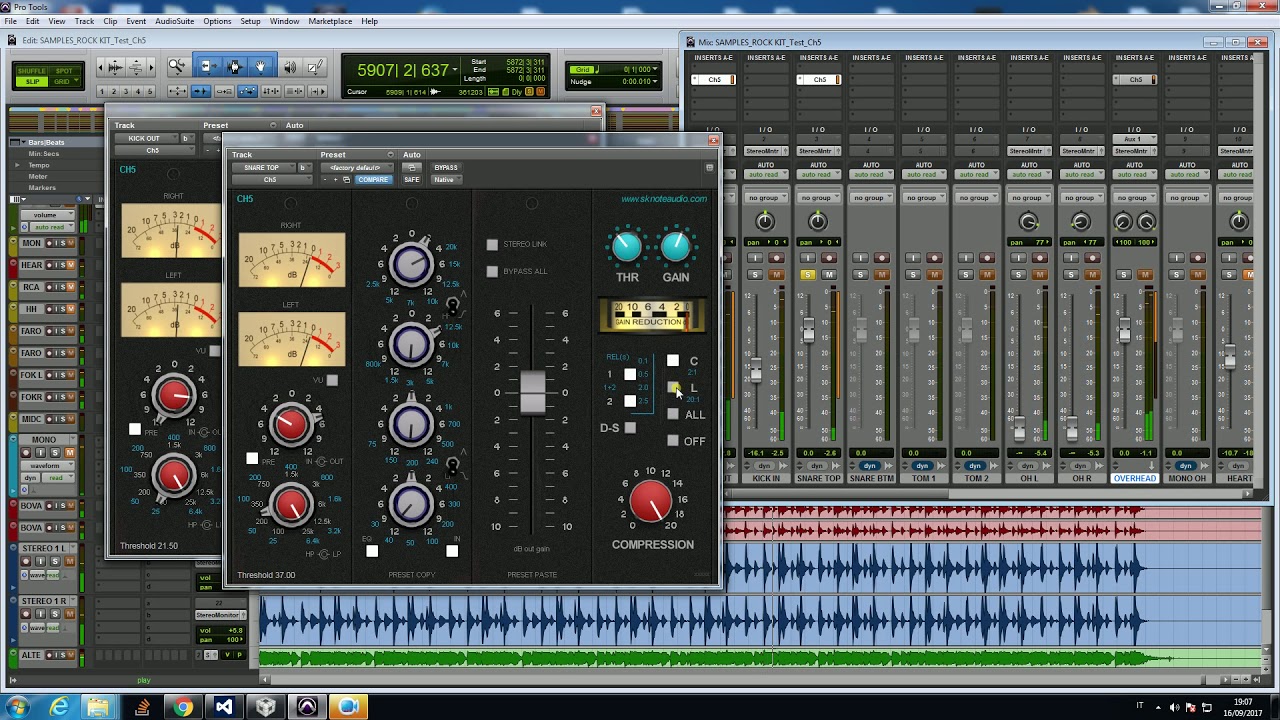Image resolution: width=1280 pixels, height=720 pixels.
Task: Select the HEAR track in Edit window
Action: pos(32,265)
